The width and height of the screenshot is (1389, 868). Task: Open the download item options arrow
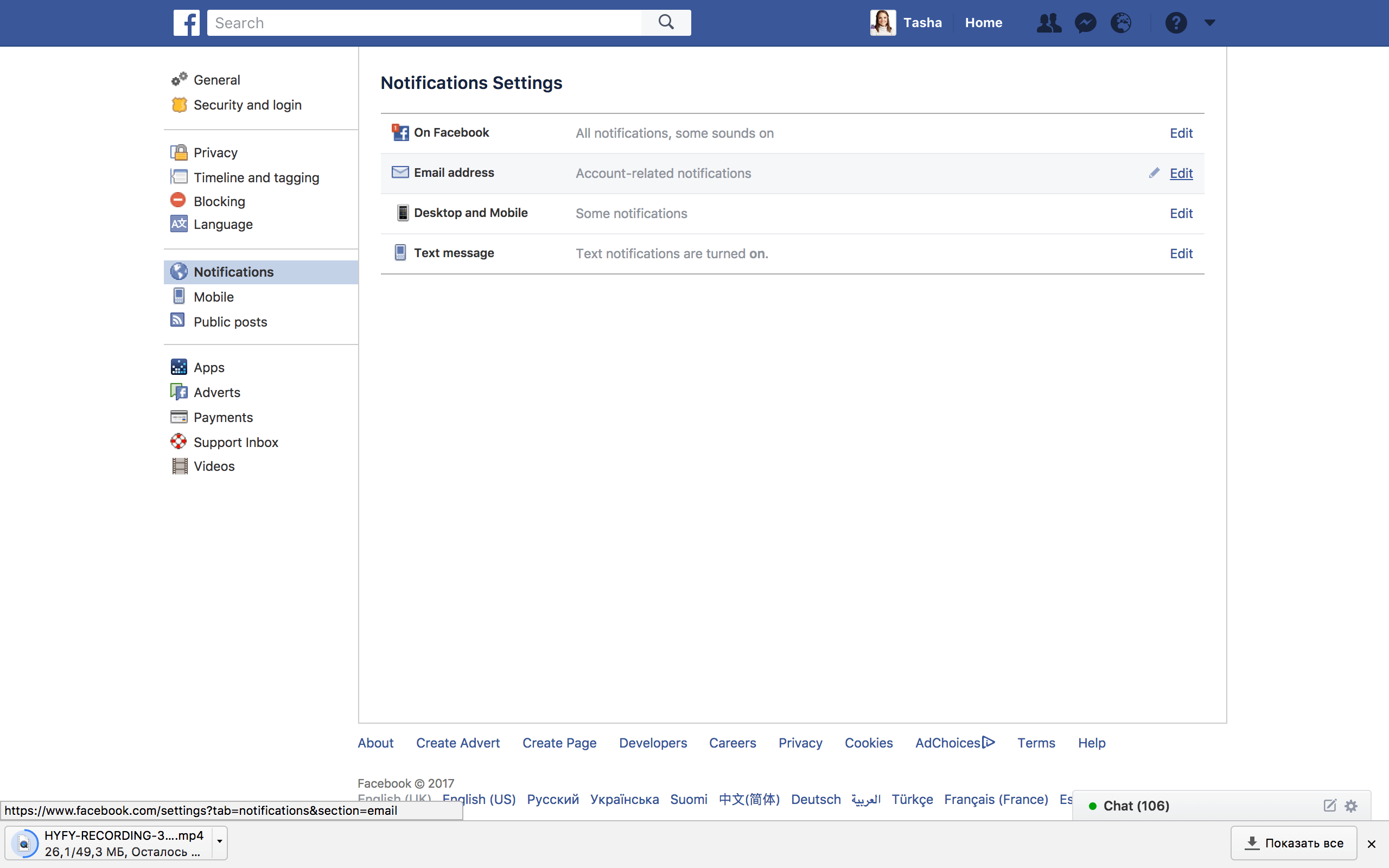tap(219, 842)
